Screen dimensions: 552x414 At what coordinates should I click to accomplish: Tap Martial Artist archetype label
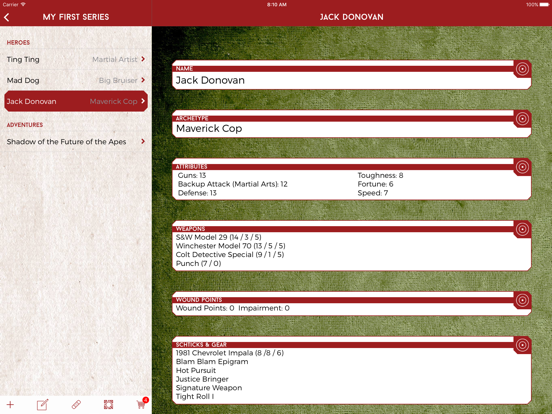(x=115, y=59)
